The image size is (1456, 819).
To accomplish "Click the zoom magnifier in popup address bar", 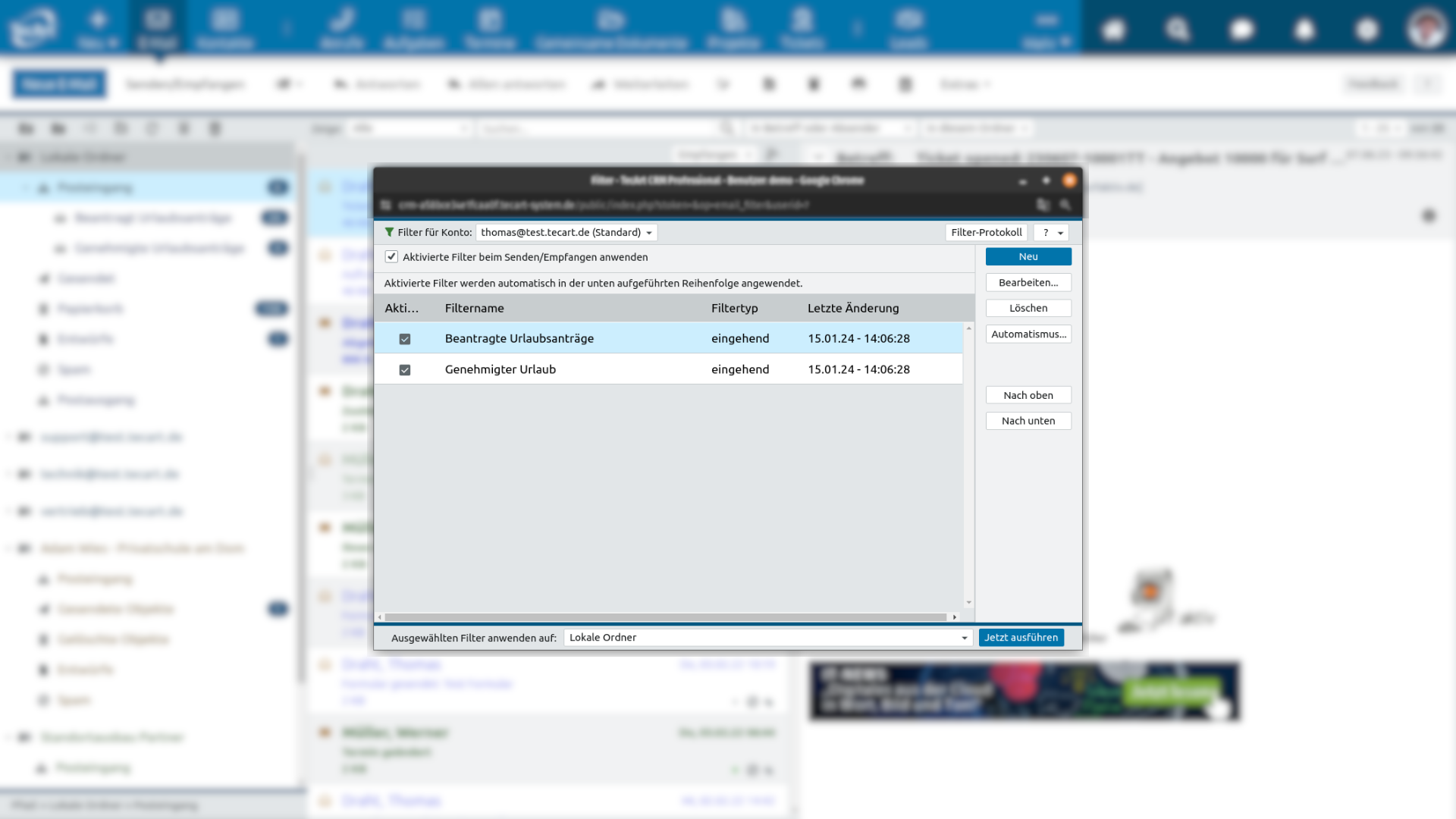I will 1065,205.
